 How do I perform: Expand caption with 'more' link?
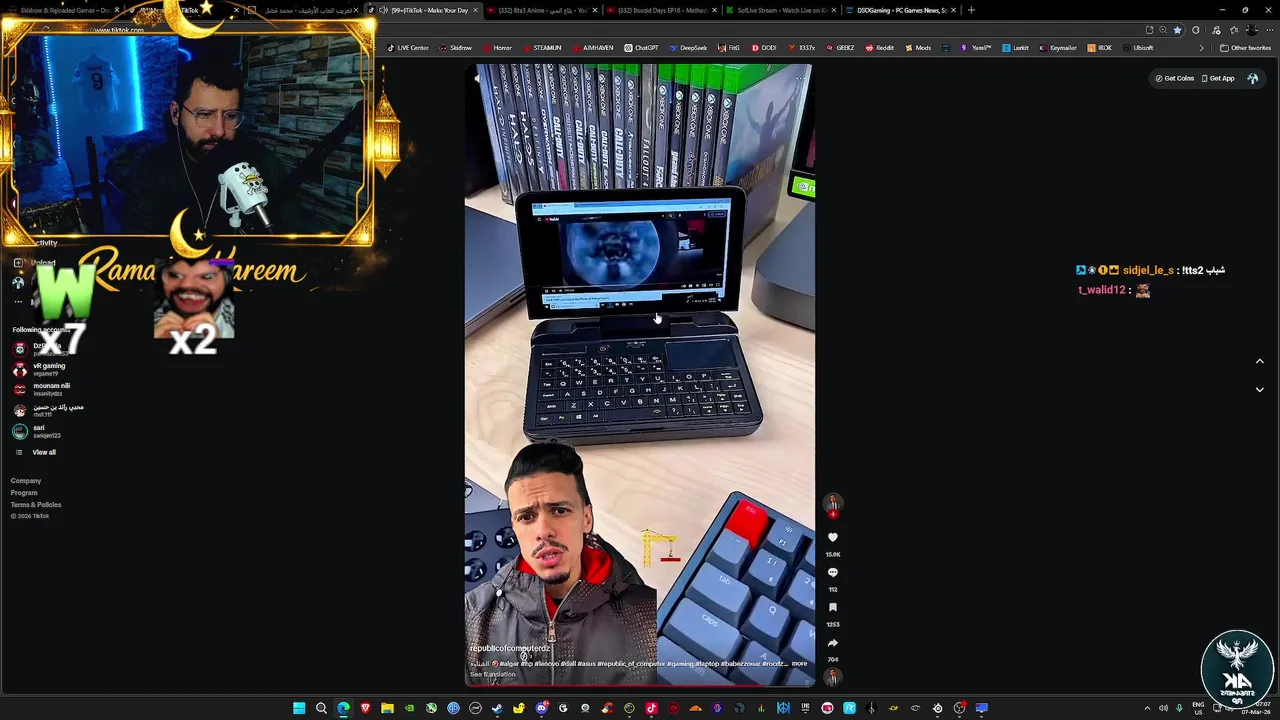coord(799,664)
